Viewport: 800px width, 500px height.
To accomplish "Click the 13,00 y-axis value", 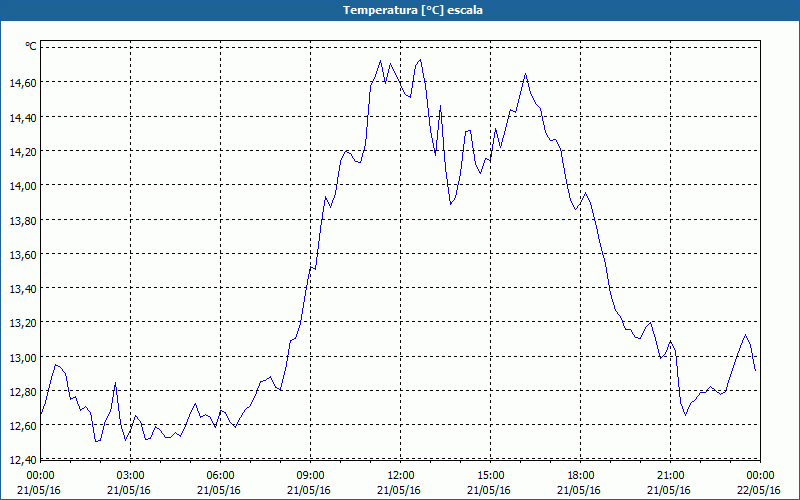I will click(23, 357).
